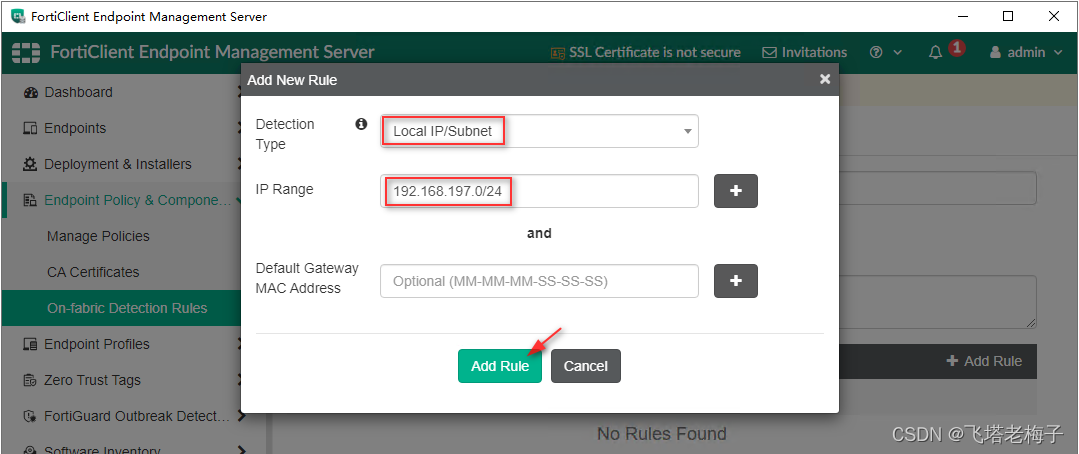Expand FortiGuard Outbreak Detection chevron

242,415
